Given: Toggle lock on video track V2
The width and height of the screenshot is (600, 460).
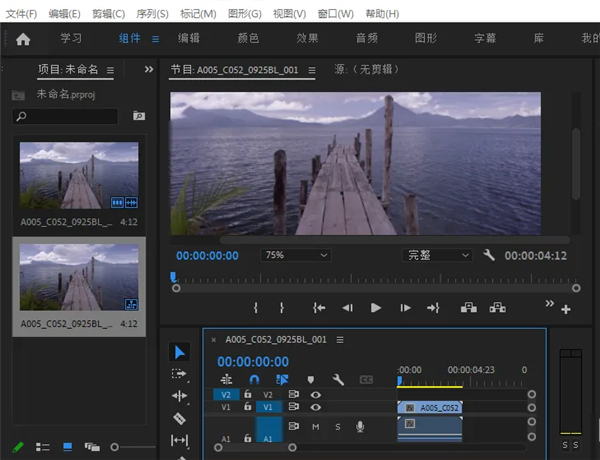Looking at the screenshot, I should pos(248,395).
